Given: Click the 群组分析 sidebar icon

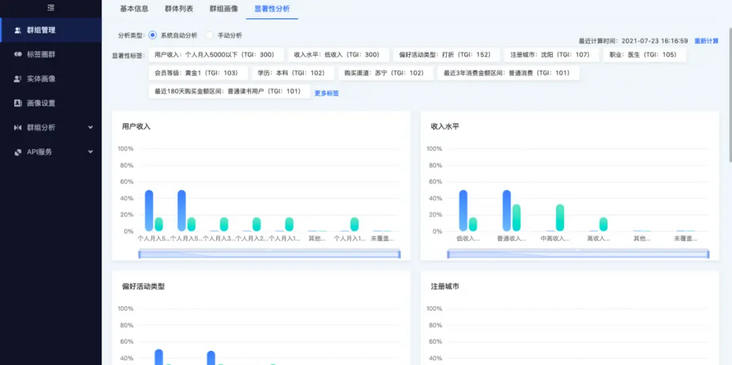Looking at the screenshot, I should [18, 127].
